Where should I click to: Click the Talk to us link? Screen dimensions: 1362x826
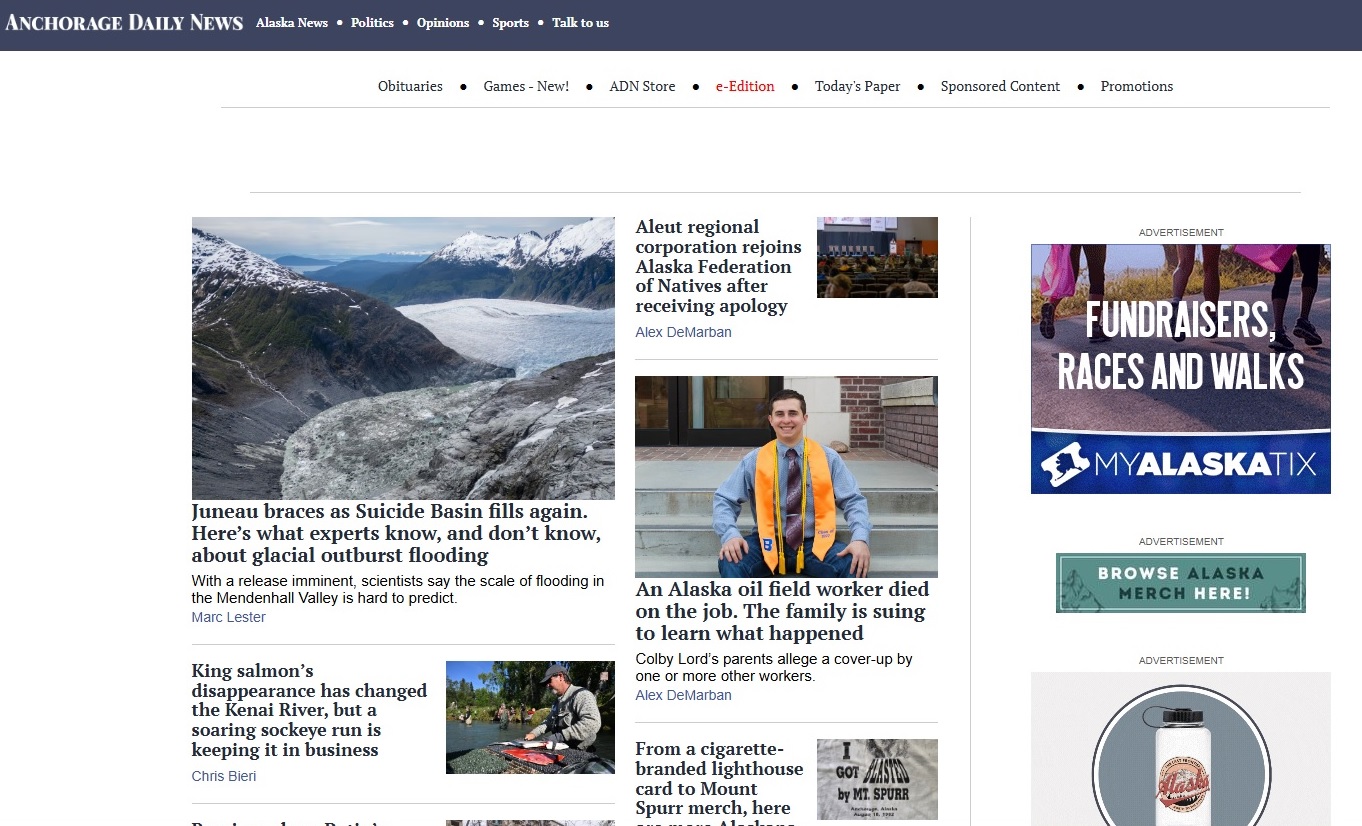tap(580, 23)
